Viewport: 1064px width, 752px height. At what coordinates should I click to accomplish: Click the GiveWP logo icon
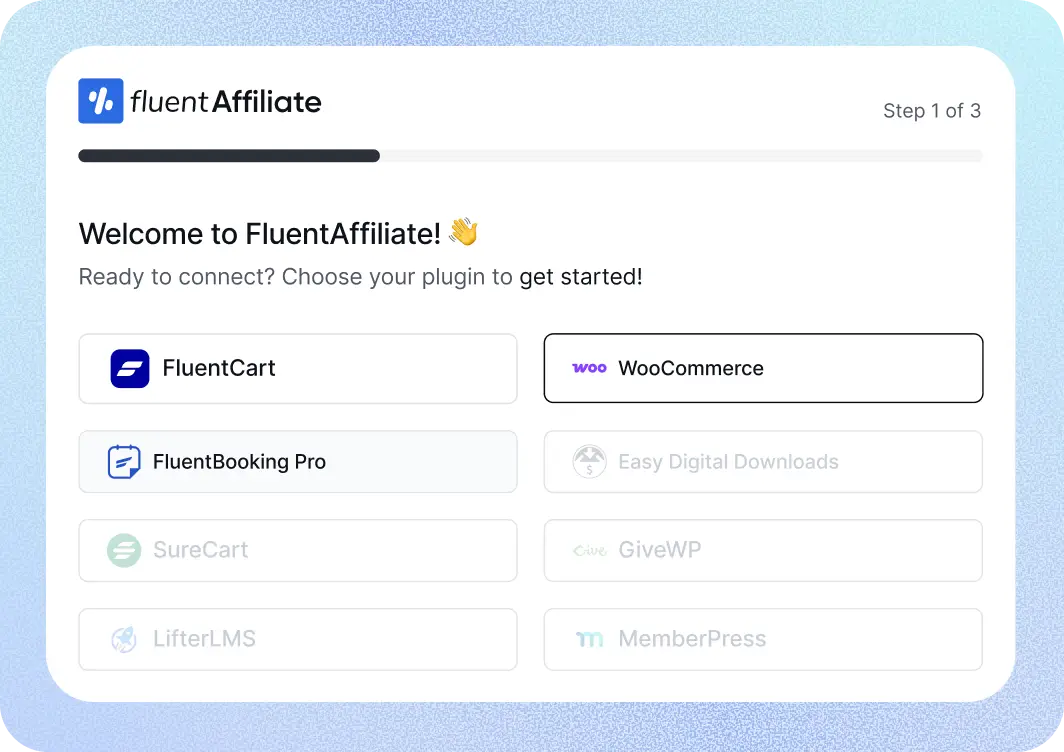pyautogui.click(x=589, y=551)
